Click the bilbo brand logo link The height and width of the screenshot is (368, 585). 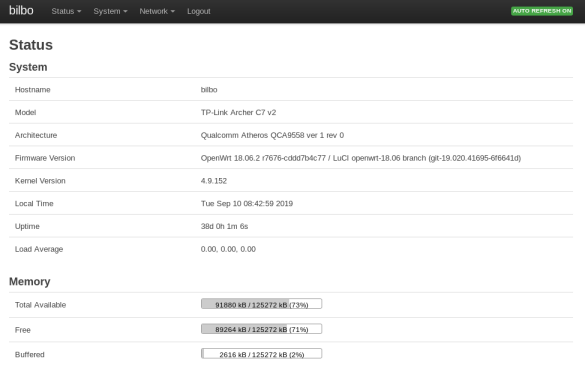tap(21, 10)
